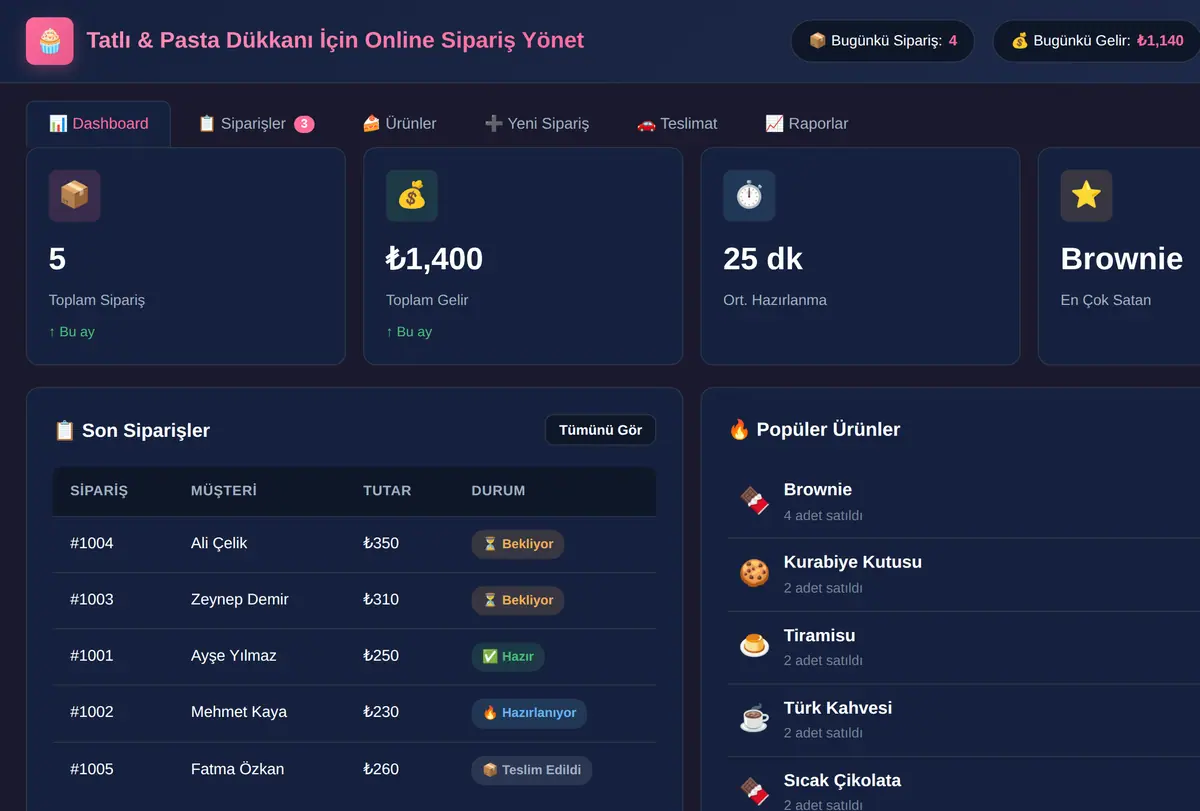
Task: Click the TUTAR column header
Action: [x=387, y=491]
